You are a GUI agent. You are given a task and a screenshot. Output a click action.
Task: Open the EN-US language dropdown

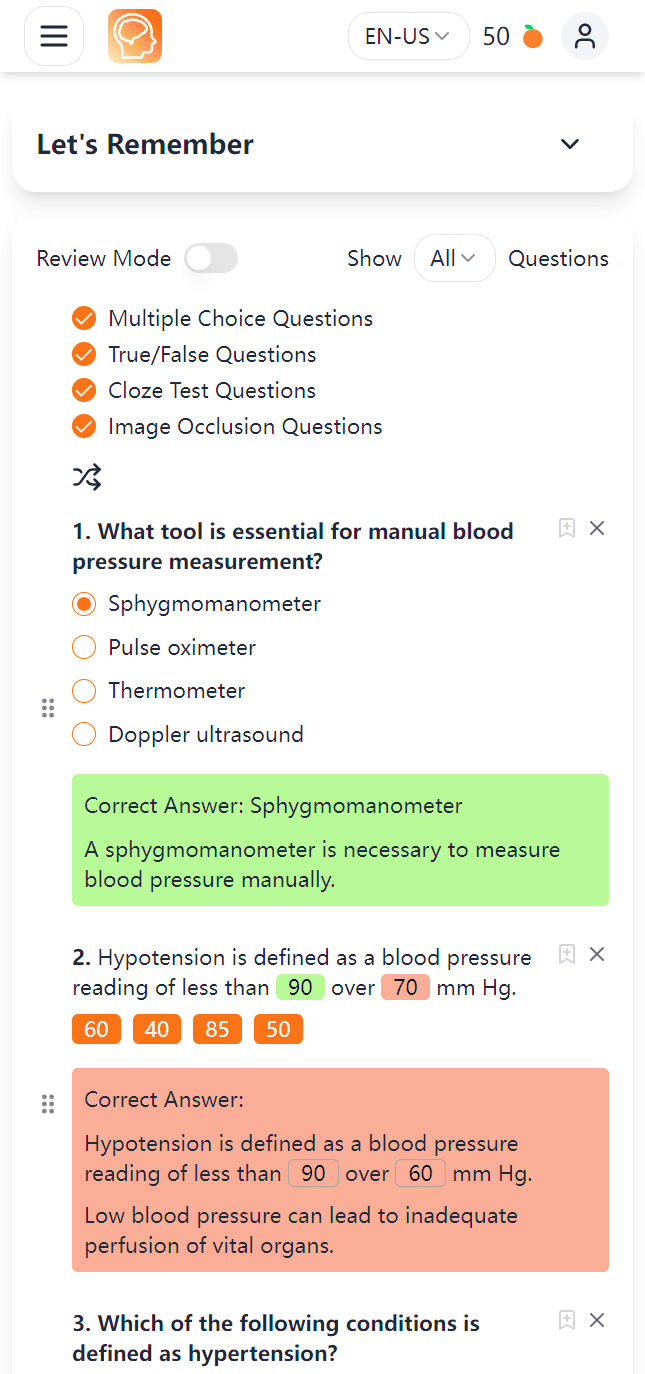pyautogui.click(x=408, y=37)
